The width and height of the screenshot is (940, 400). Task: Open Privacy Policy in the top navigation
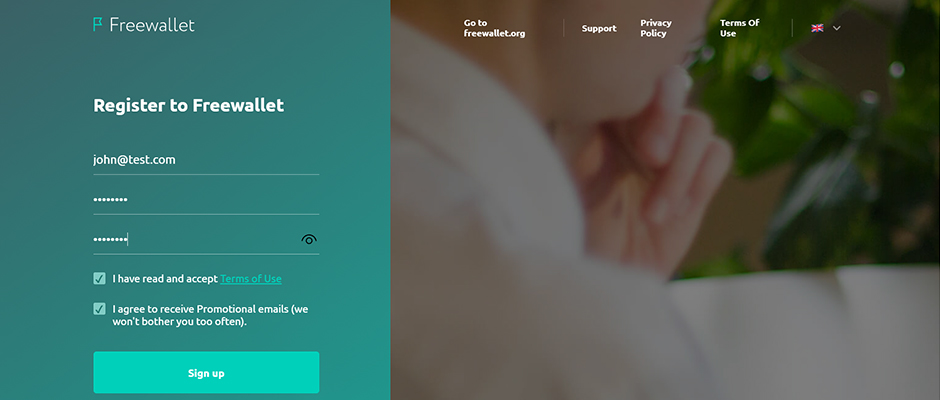tap(656, 28)
